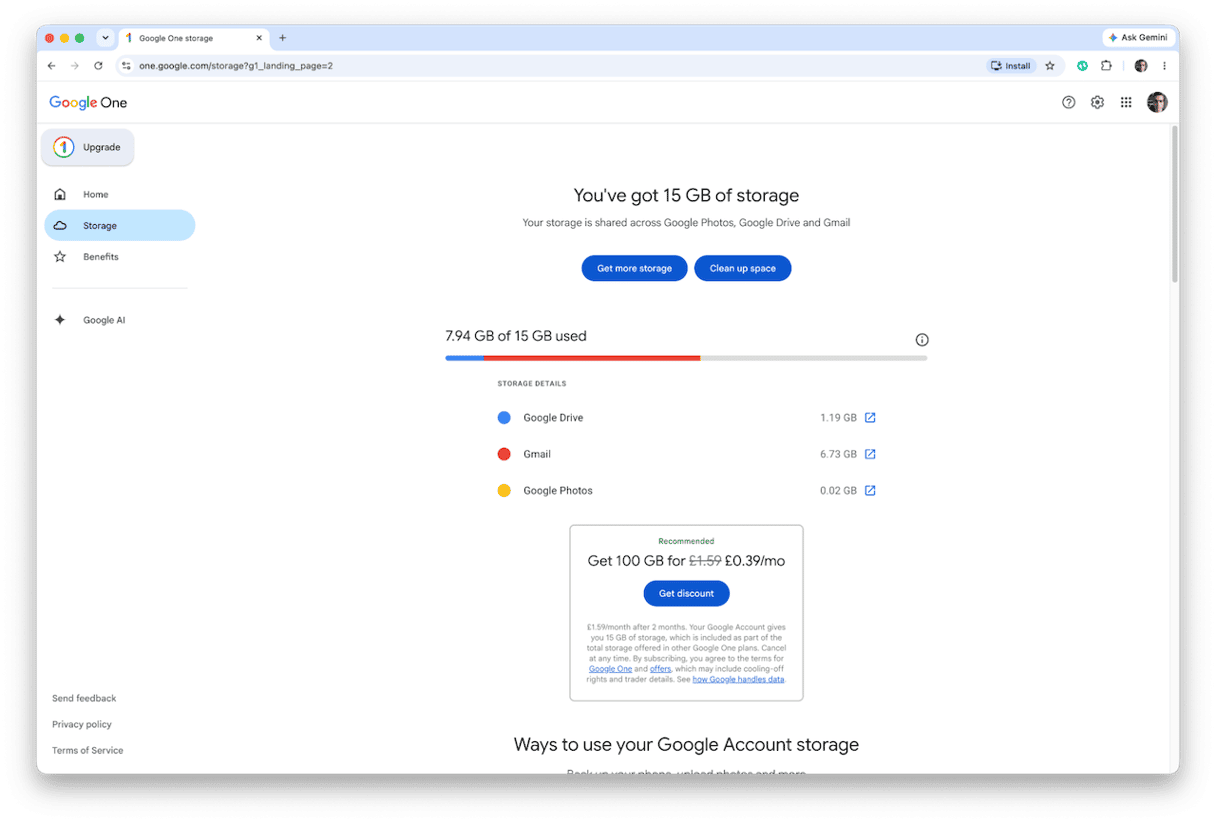The height and width of the screenshot is (822, 1216).
Task: Open the Privacy policy link
Action: (x=82, y=724)
